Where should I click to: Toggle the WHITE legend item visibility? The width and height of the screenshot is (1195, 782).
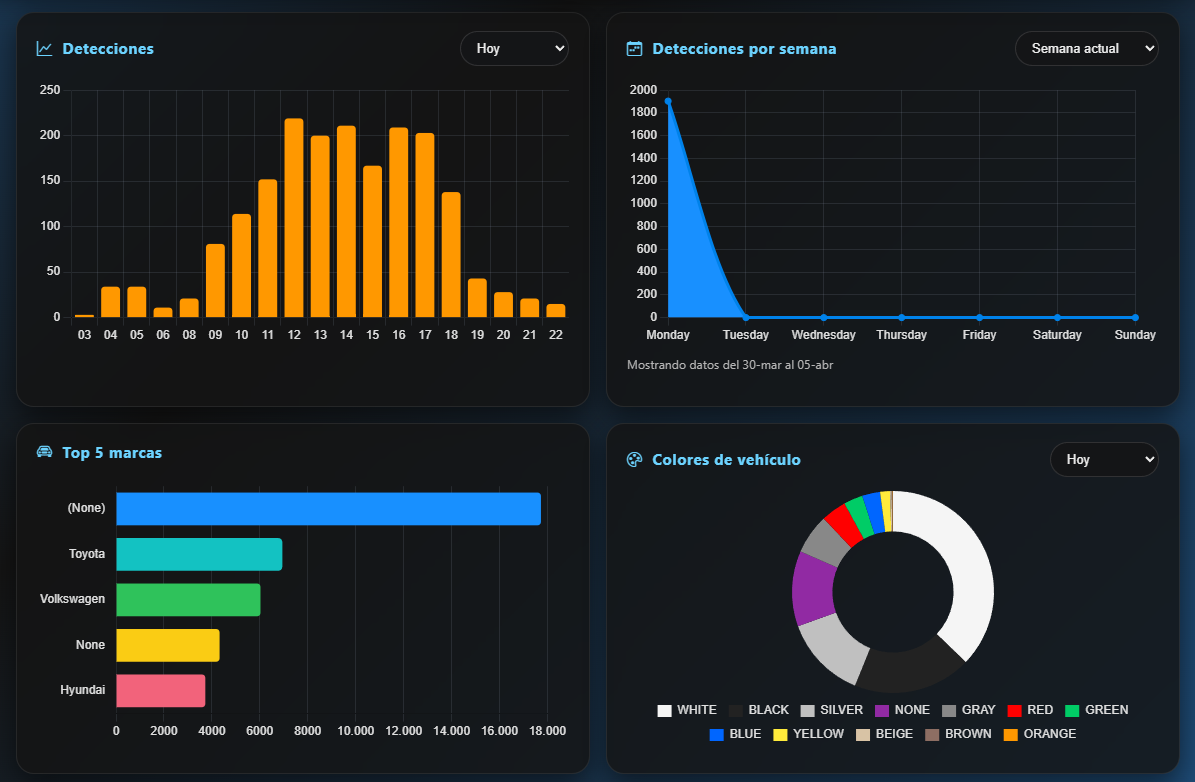pos(687,710)
